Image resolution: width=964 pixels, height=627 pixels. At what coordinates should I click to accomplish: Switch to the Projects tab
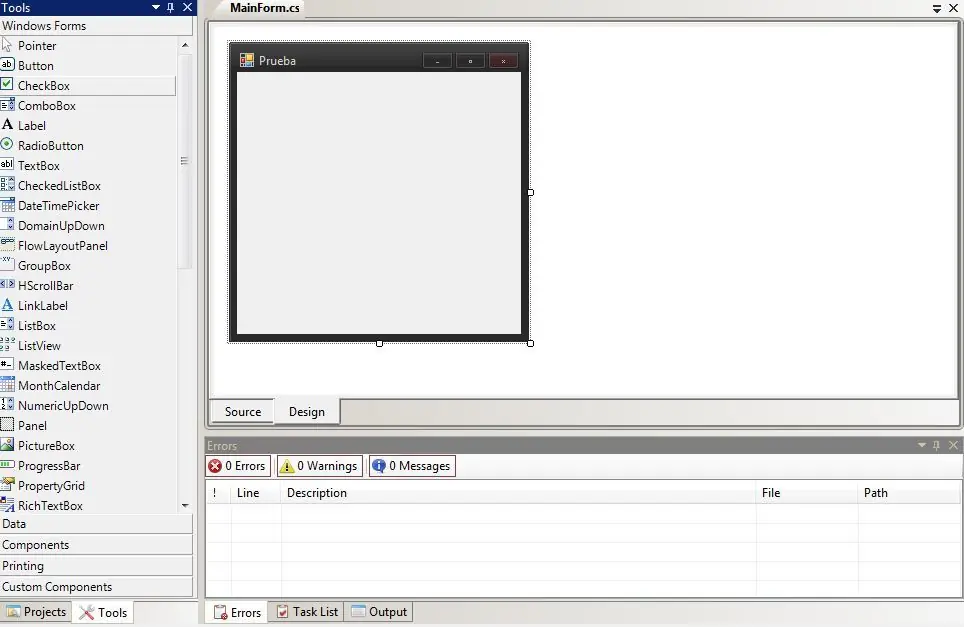tap(36, 612)
